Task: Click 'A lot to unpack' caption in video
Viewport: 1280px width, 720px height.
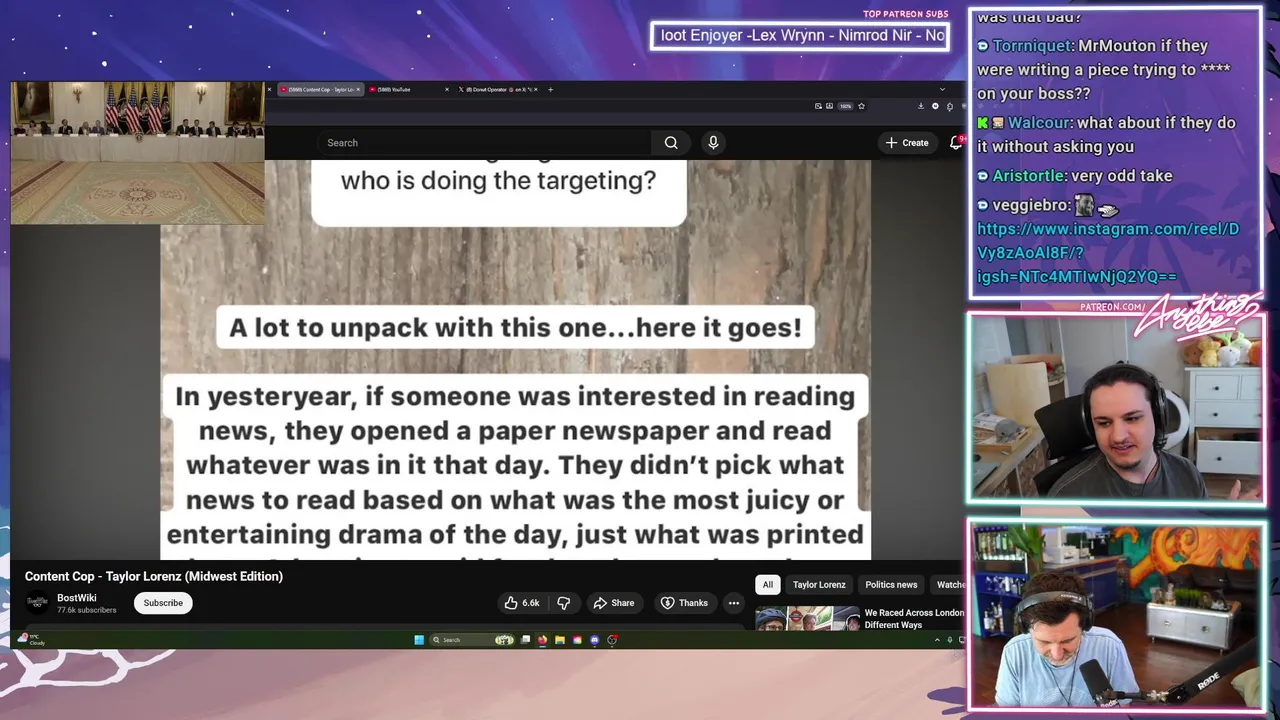Action: pyautogui.click(x=515, y=328)
